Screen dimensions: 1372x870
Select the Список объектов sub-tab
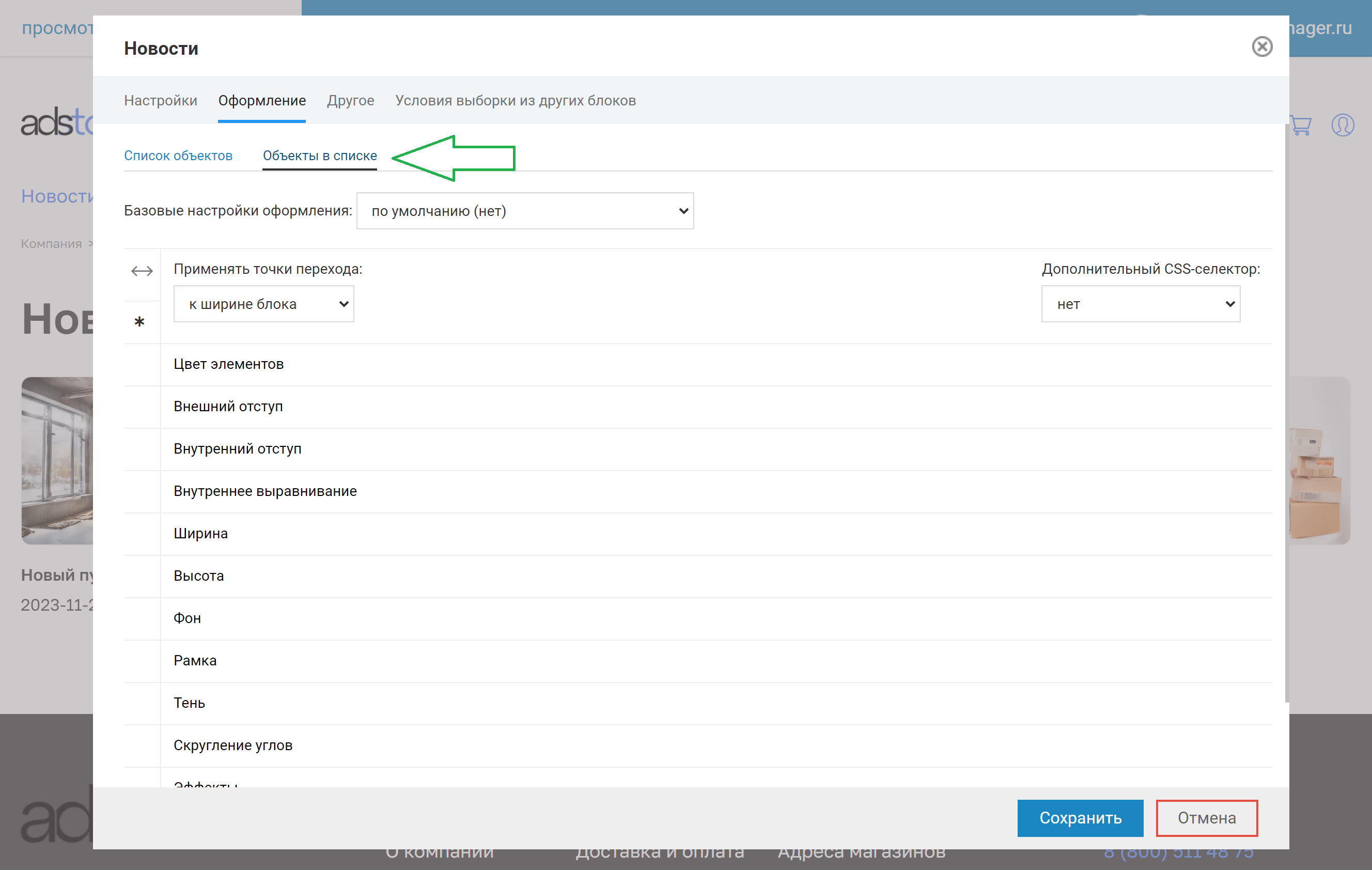[x=178, y=156]
